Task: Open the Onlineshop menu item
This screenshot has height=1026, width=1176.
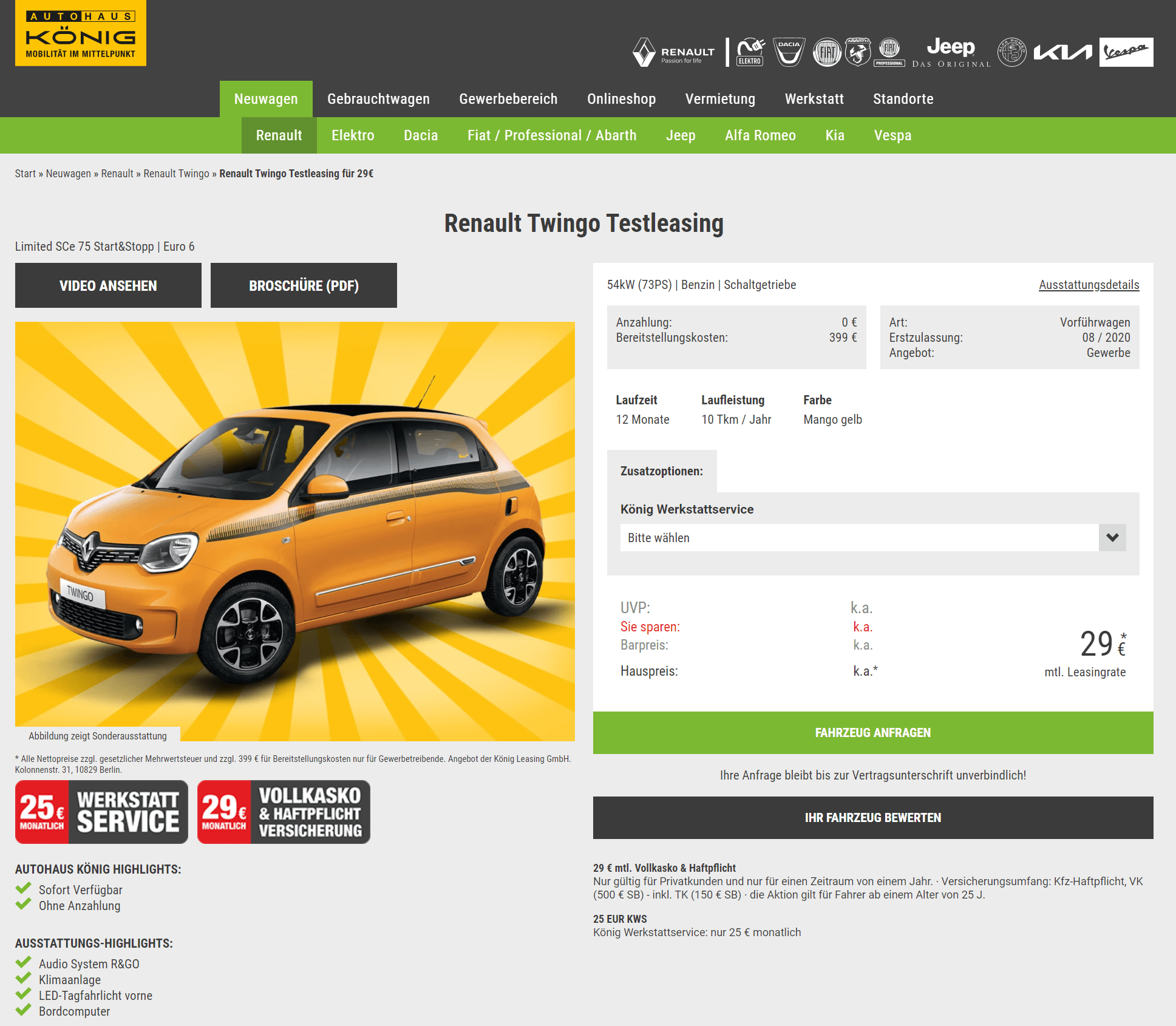Action: [x=621, y=99]
